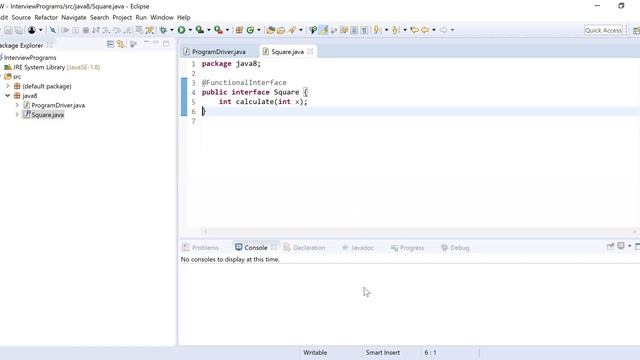Open dropdown next to Coverage icon
Screen dimensions: 640x360
coord(209,30)
